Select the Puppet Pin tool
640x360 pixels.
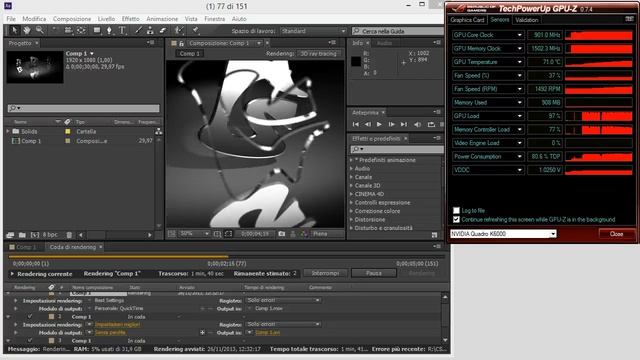(196, 30)
